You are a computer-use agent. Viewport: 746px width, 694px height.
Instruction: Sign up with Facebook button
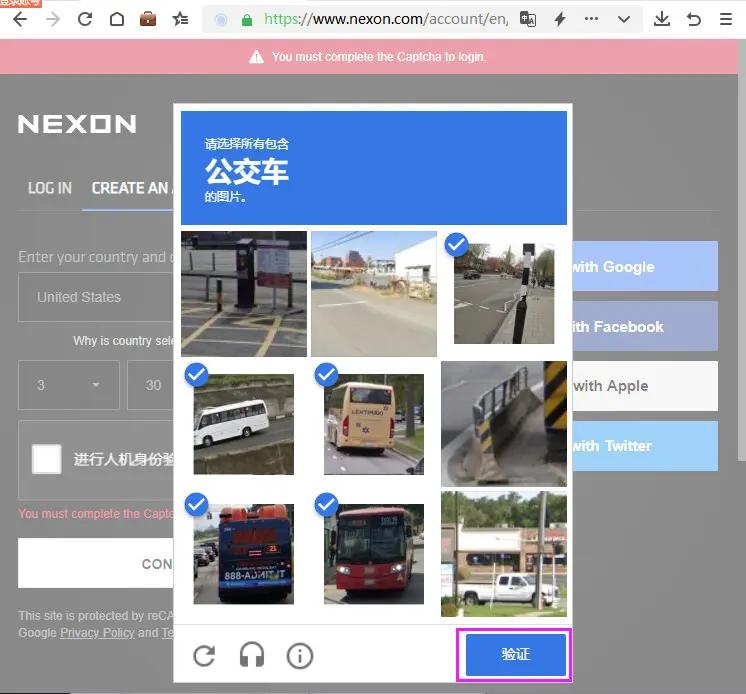(x=646, y=326)
